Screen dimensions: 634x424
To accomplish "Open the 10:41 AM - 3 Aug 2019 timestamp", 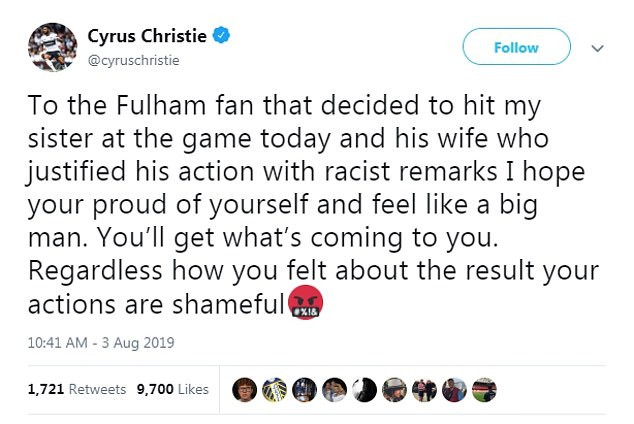I will pos(102,343).
